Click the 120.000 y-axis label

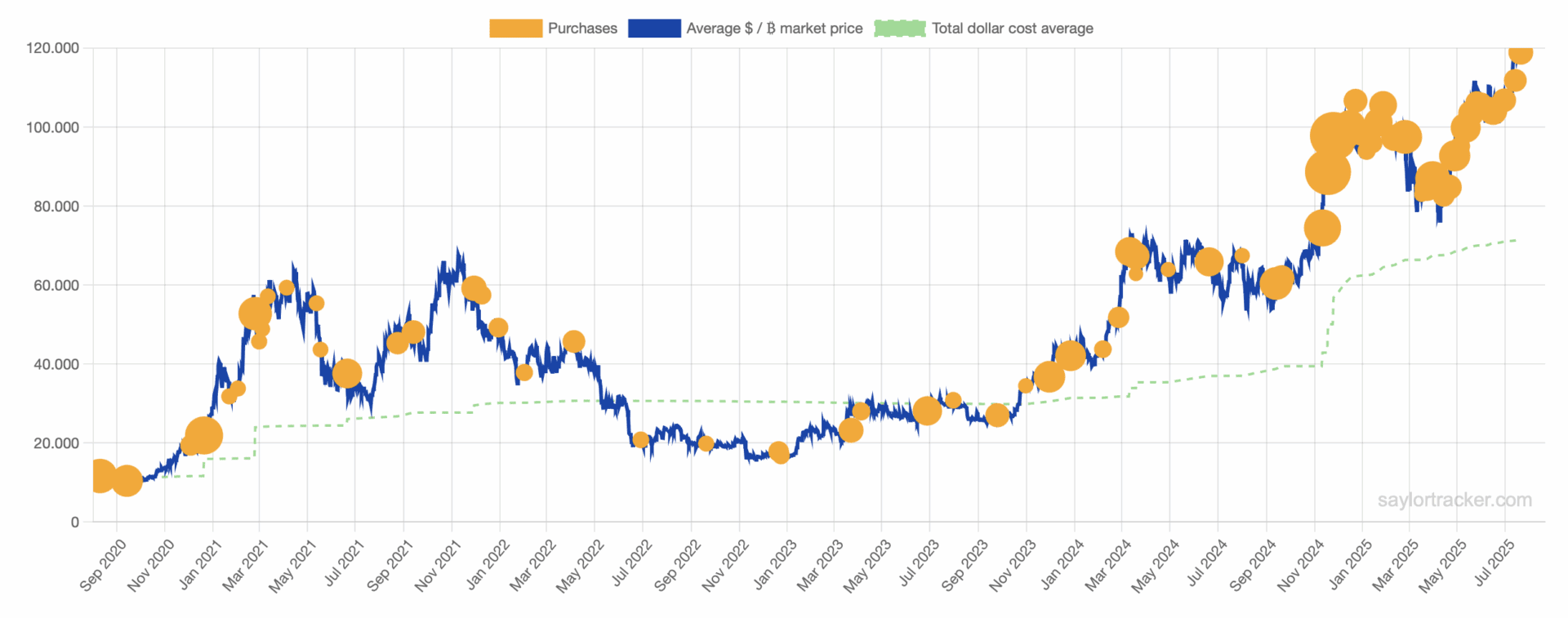point(53,48)
